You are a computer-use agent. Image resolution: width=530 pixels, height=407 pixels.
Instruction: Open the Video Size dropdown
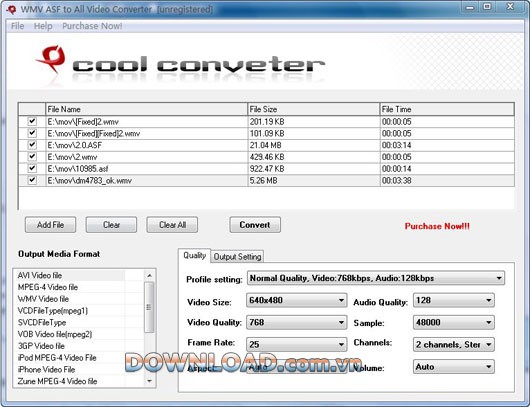click(296, 300)
